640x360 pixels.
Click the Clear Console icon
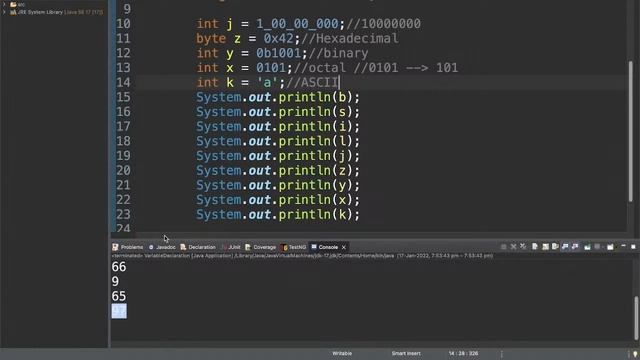[535, 247]
